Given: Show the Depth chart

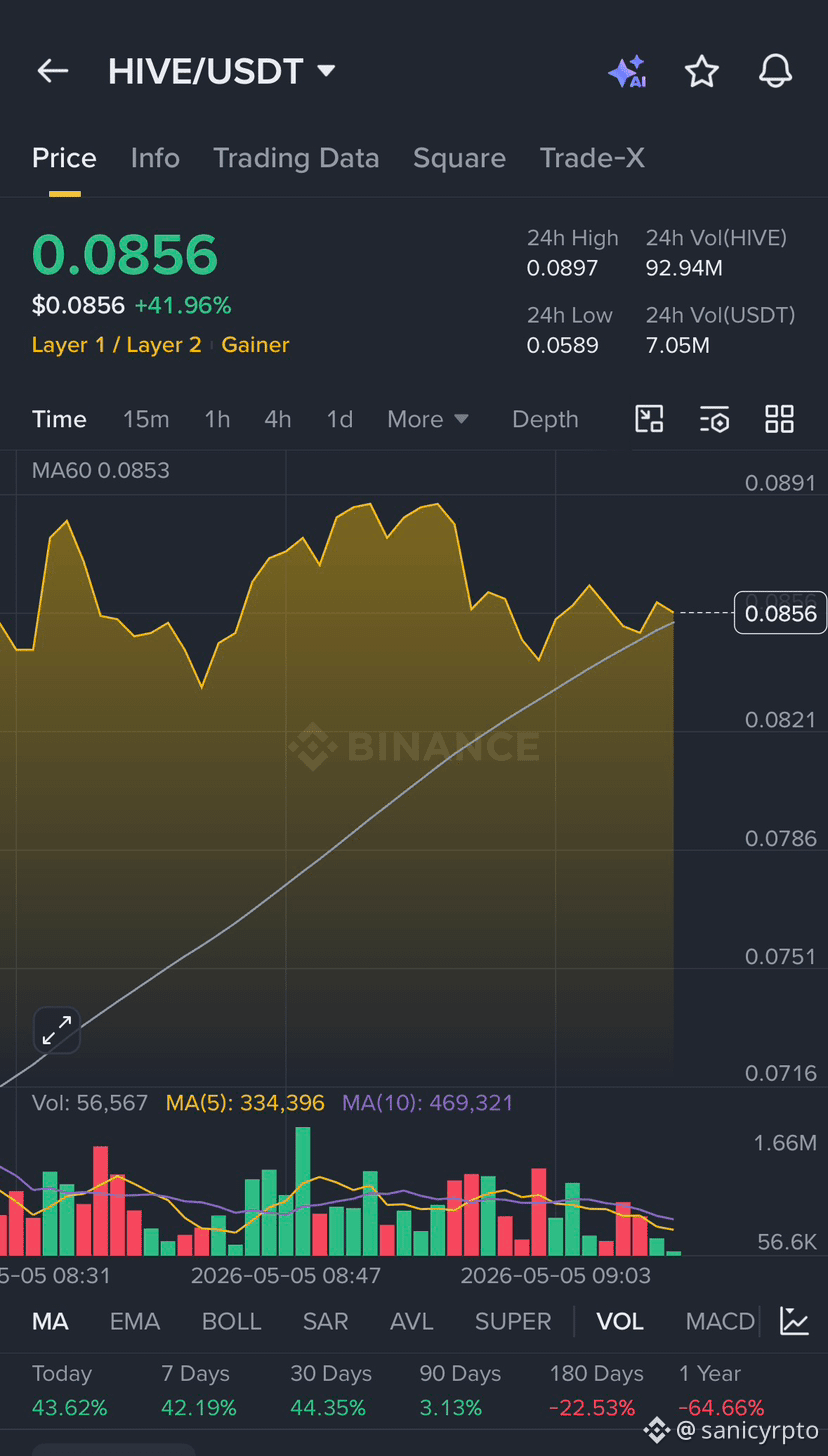Looking at the screenshot, I should [x=545, y=419].
